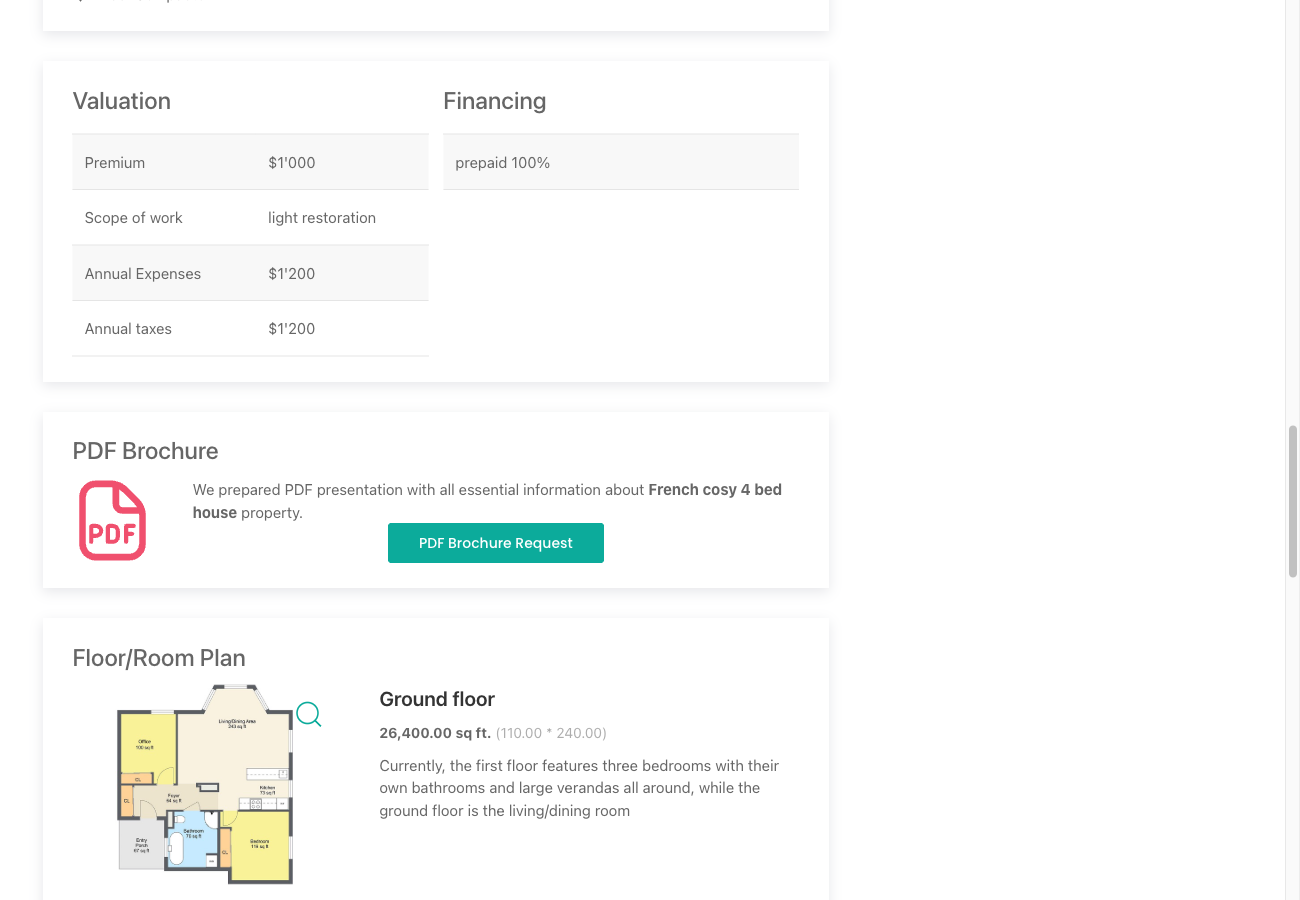The image size is (1300, 900).
Task: Select the $1'000 premium value
Action: (x=291, y=162)
